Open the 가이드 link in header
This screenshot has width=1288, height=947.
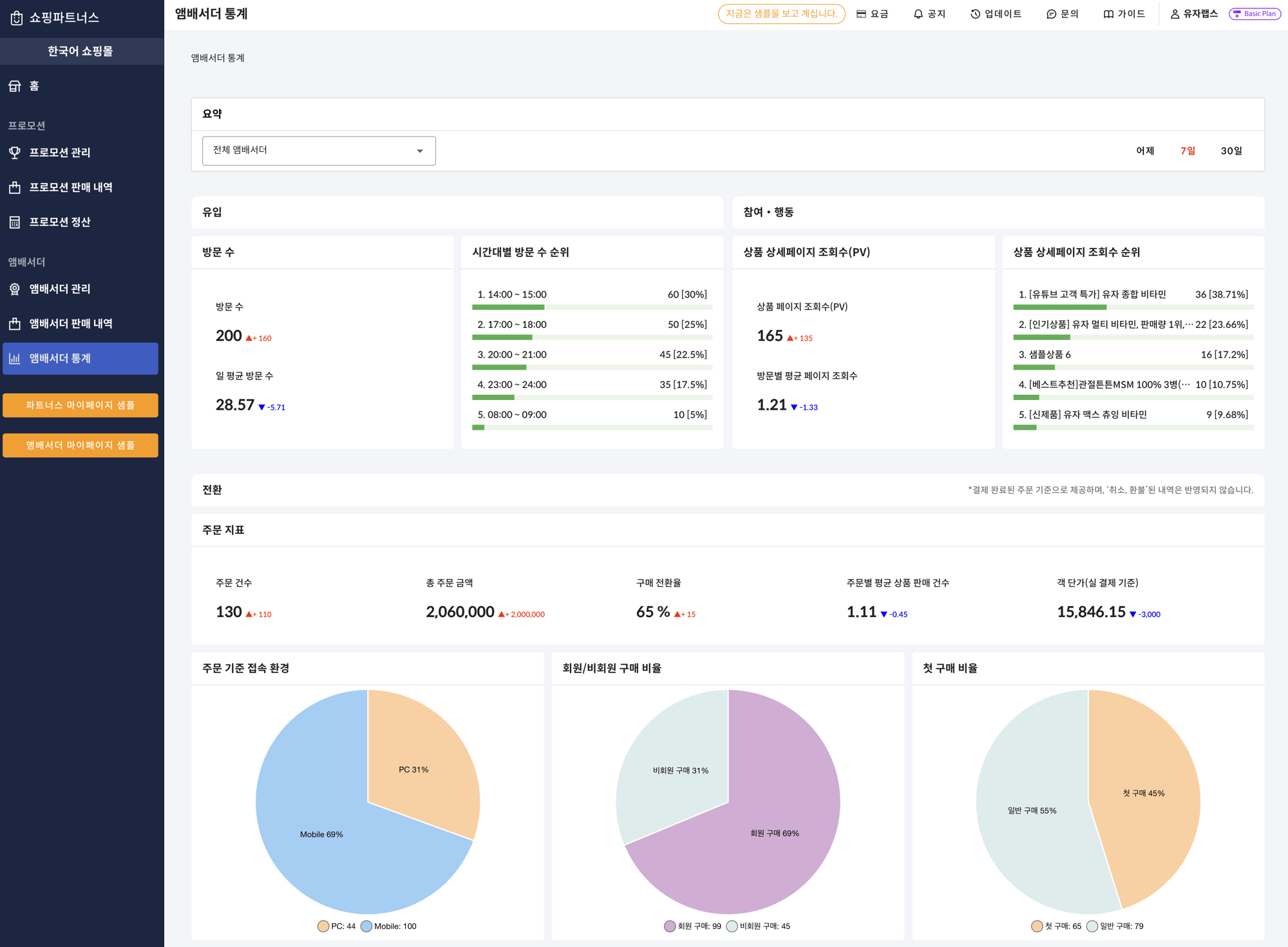click(1124, 14)
